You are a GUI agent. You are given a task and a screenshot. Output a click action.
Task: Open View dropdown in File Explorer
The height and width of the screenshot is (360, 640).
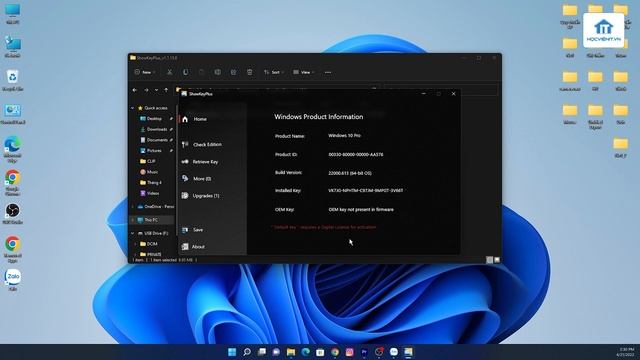click(304, 72)
